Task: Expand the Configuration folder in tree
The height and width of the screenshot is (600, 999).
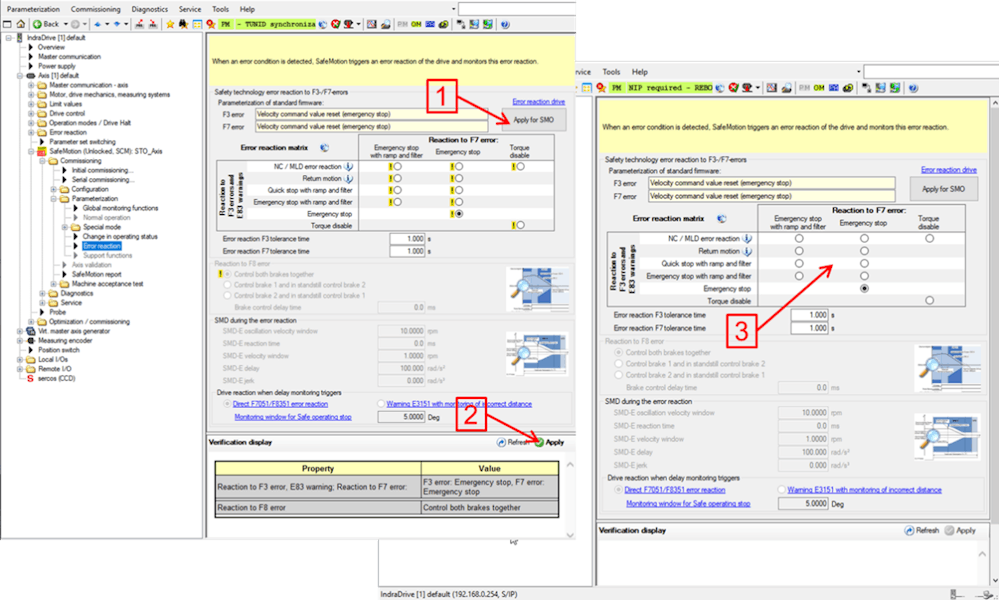Action: click(54, 189)
